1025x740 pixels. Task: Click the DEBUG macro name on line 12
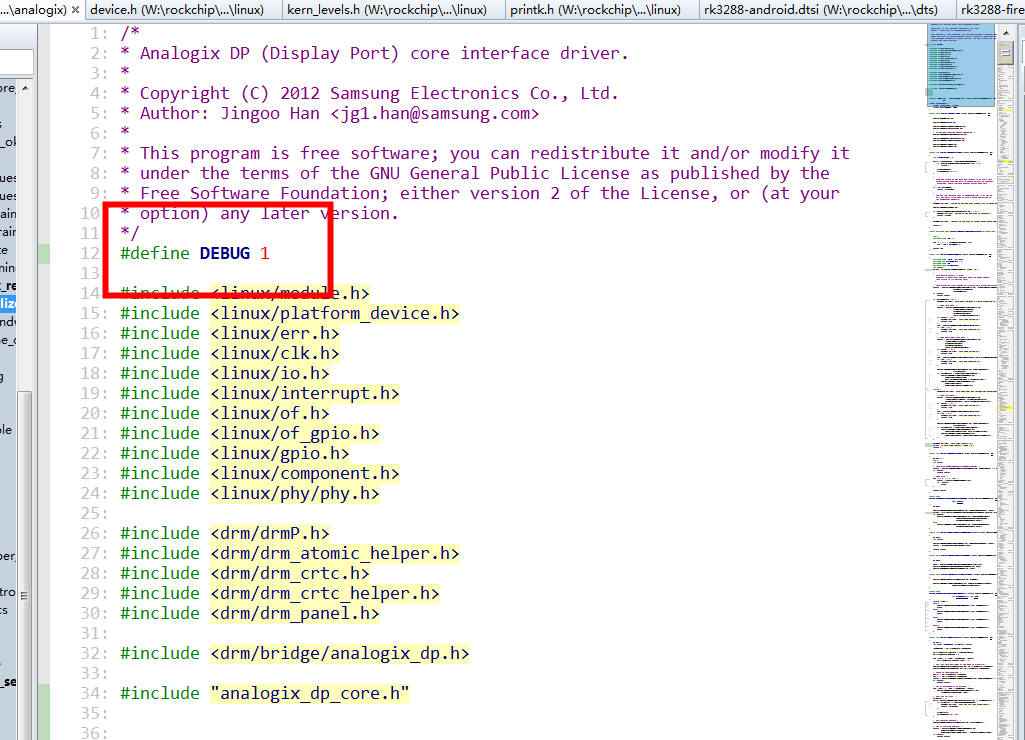(225, 254)
